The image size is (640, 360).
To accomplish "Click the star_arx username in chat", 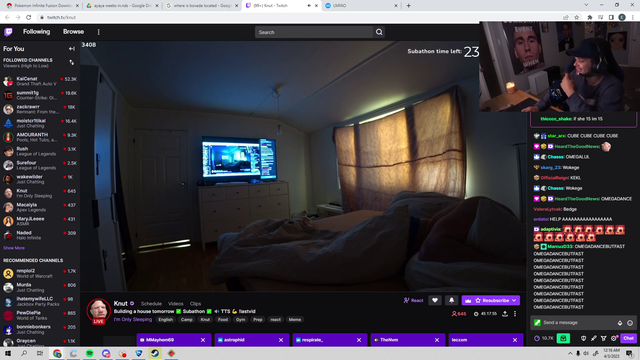I will point(556,136).
